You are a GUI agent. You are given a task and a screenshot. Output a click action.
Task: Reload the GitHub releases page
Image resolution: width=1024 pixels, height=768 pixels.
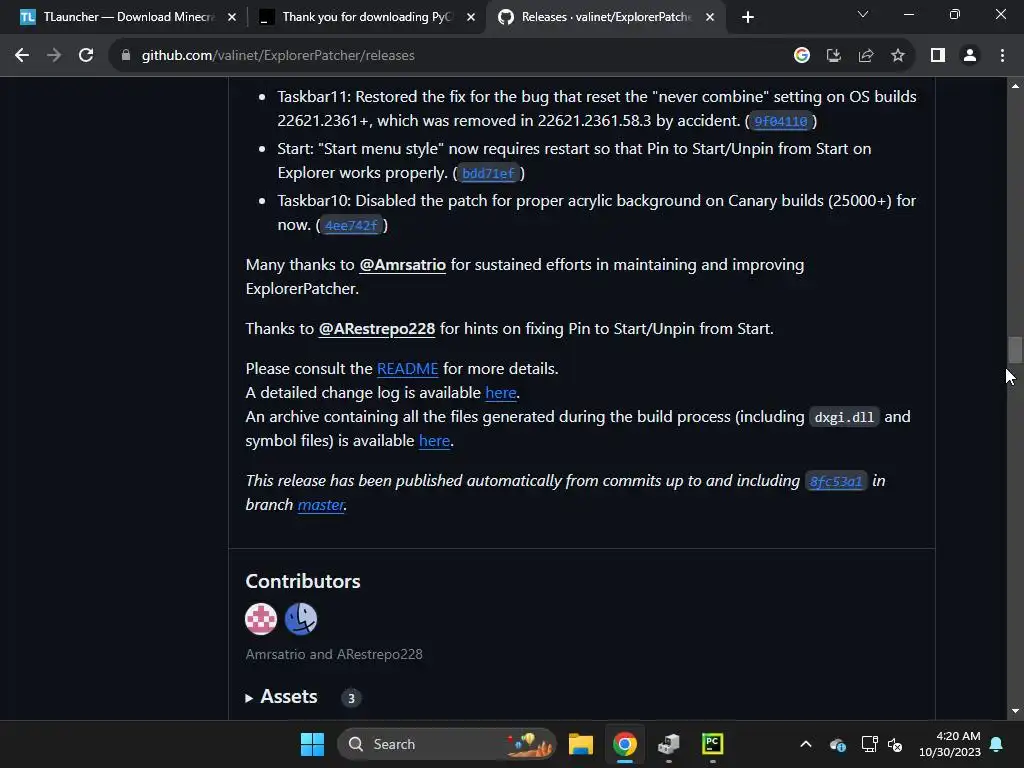point(86,56)
